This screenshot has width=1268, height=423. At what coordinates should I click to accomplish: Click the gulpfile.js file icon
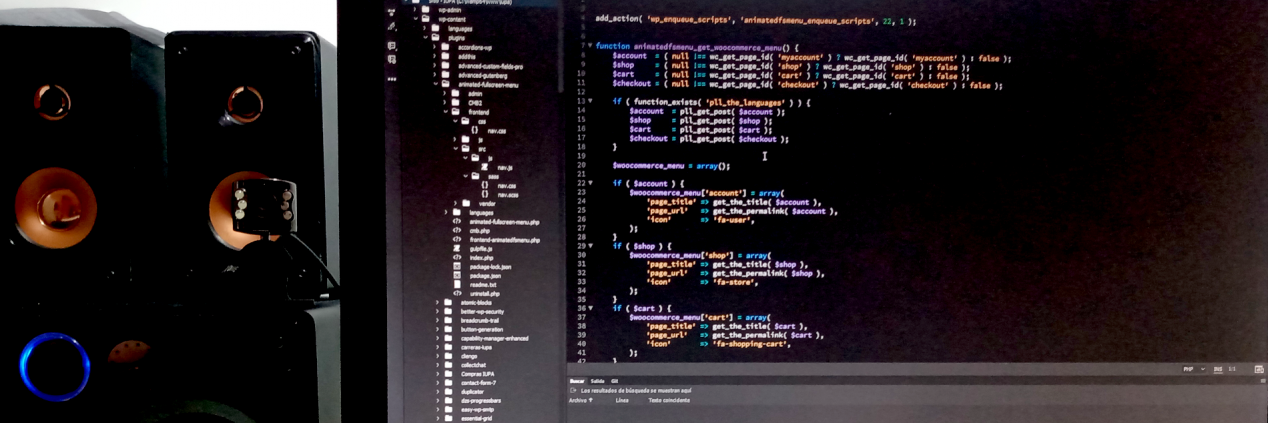(x=458, y=249)
